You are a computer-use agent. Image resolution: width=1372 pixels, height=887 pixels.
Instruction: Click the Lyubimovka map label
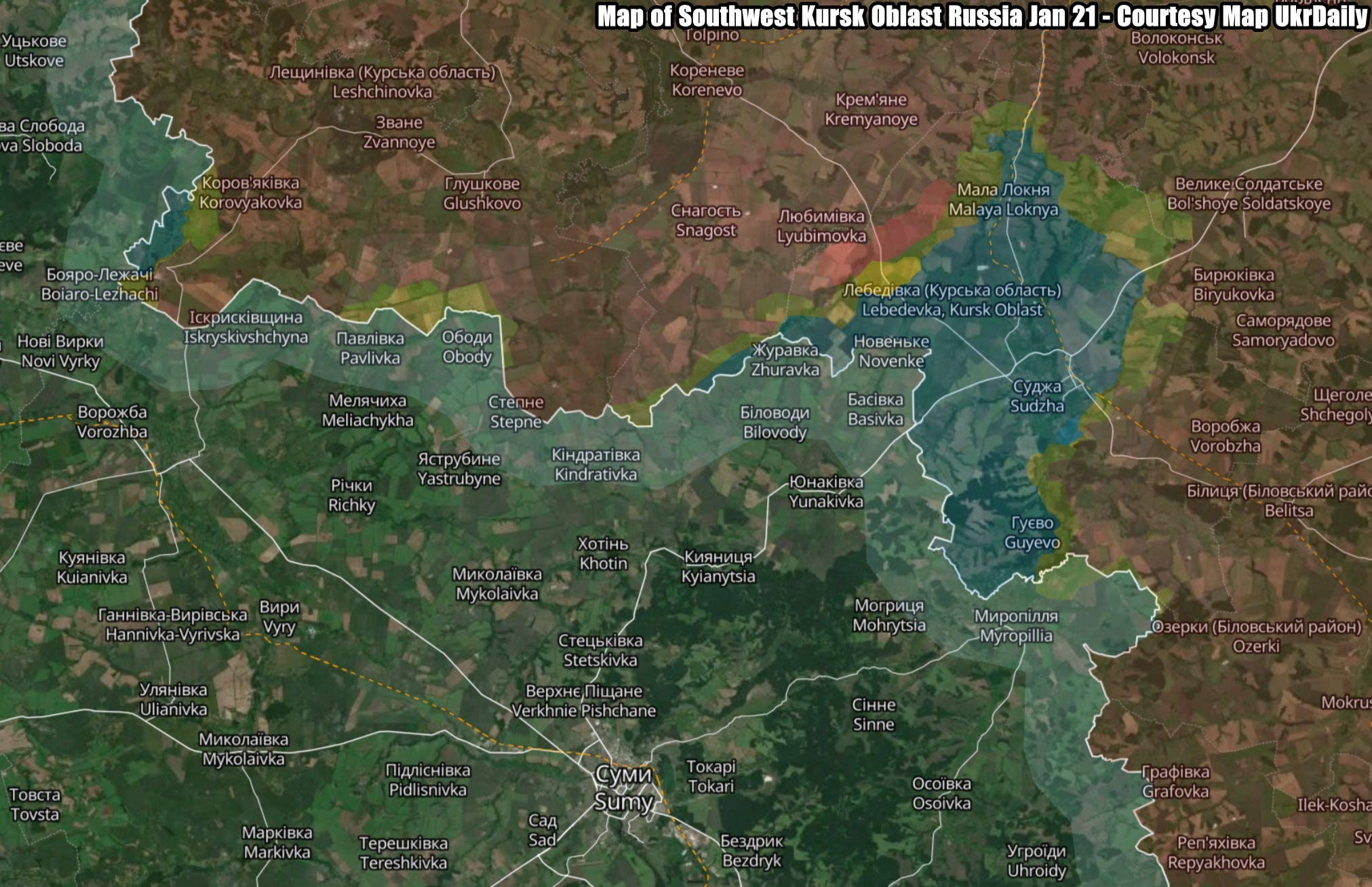821,226
